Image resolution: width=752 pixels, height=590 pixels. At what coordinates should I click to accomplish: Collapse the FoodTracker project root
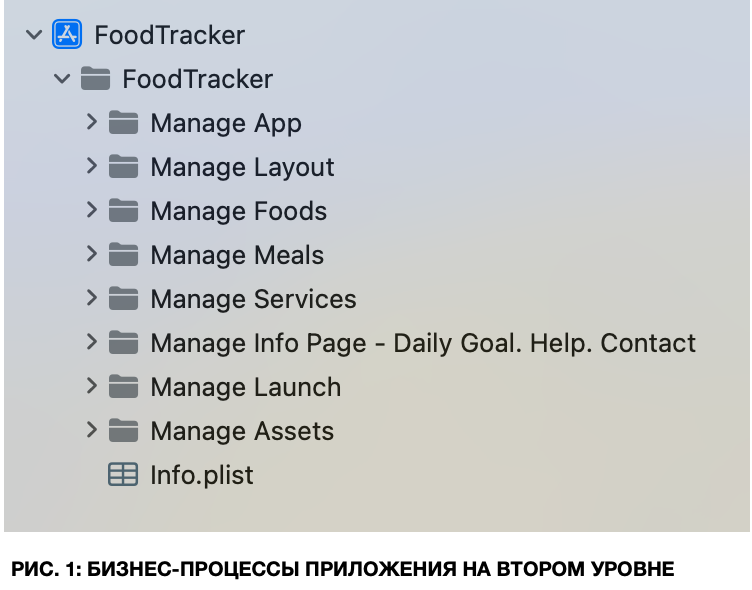(x=34, y=35)
